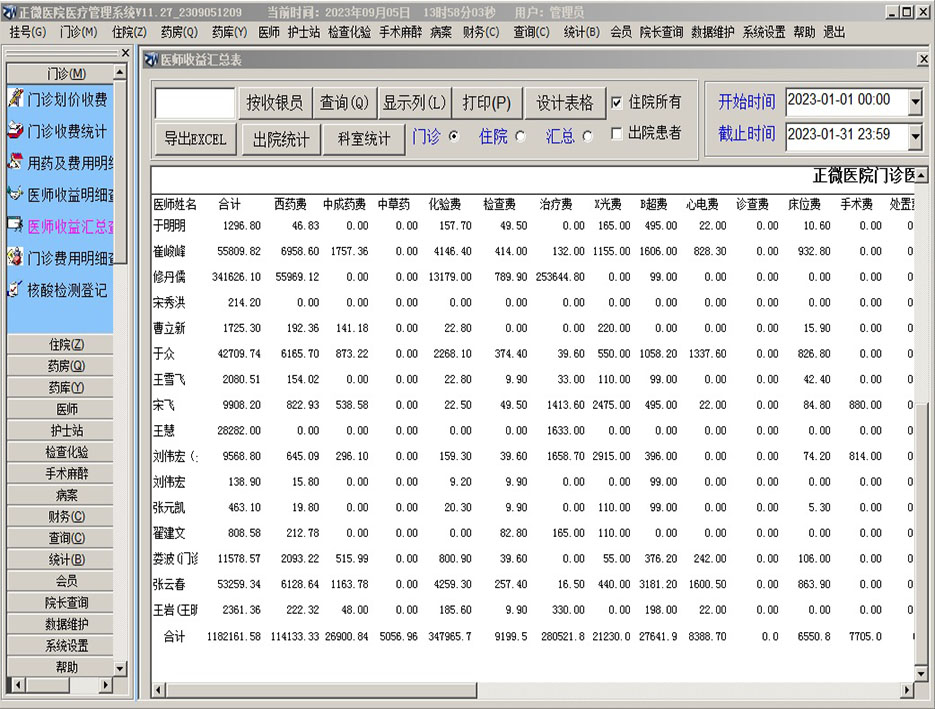The height and width of the screenshot is (709, 935).
Task: Open the 系统设置 menu
Action: tap(763, 32)
